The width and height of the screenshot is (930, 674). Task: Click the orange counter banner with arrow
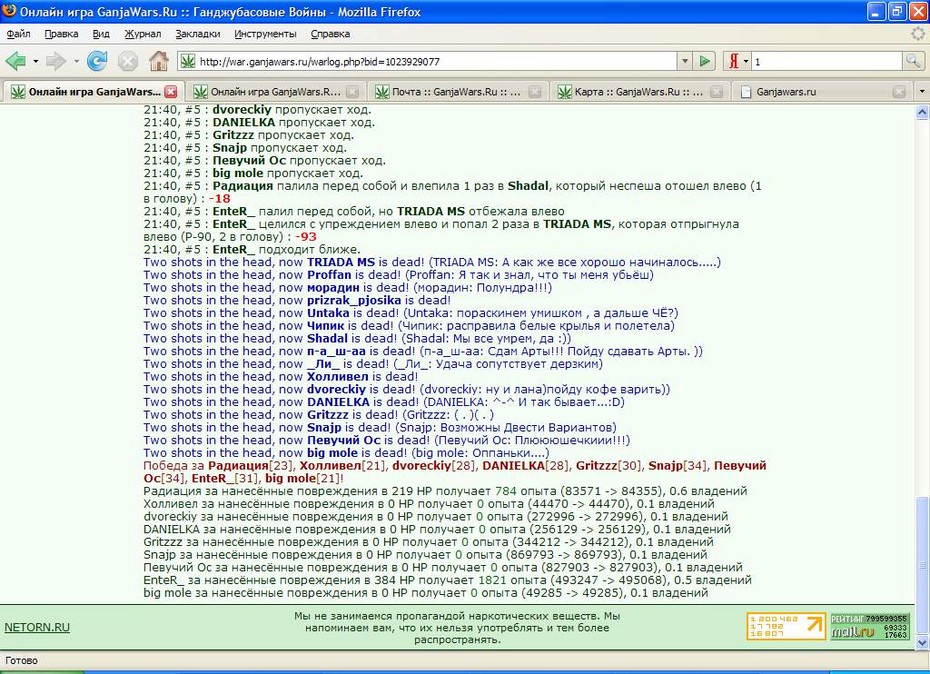click(x=785, y=627)
